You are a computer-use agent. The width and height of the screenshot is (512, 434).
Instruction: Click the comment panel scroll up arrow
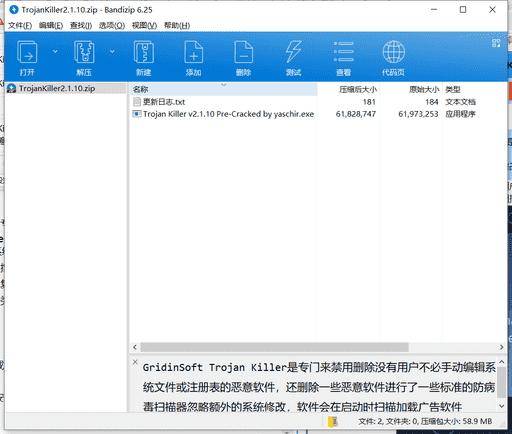pos(502,362)
